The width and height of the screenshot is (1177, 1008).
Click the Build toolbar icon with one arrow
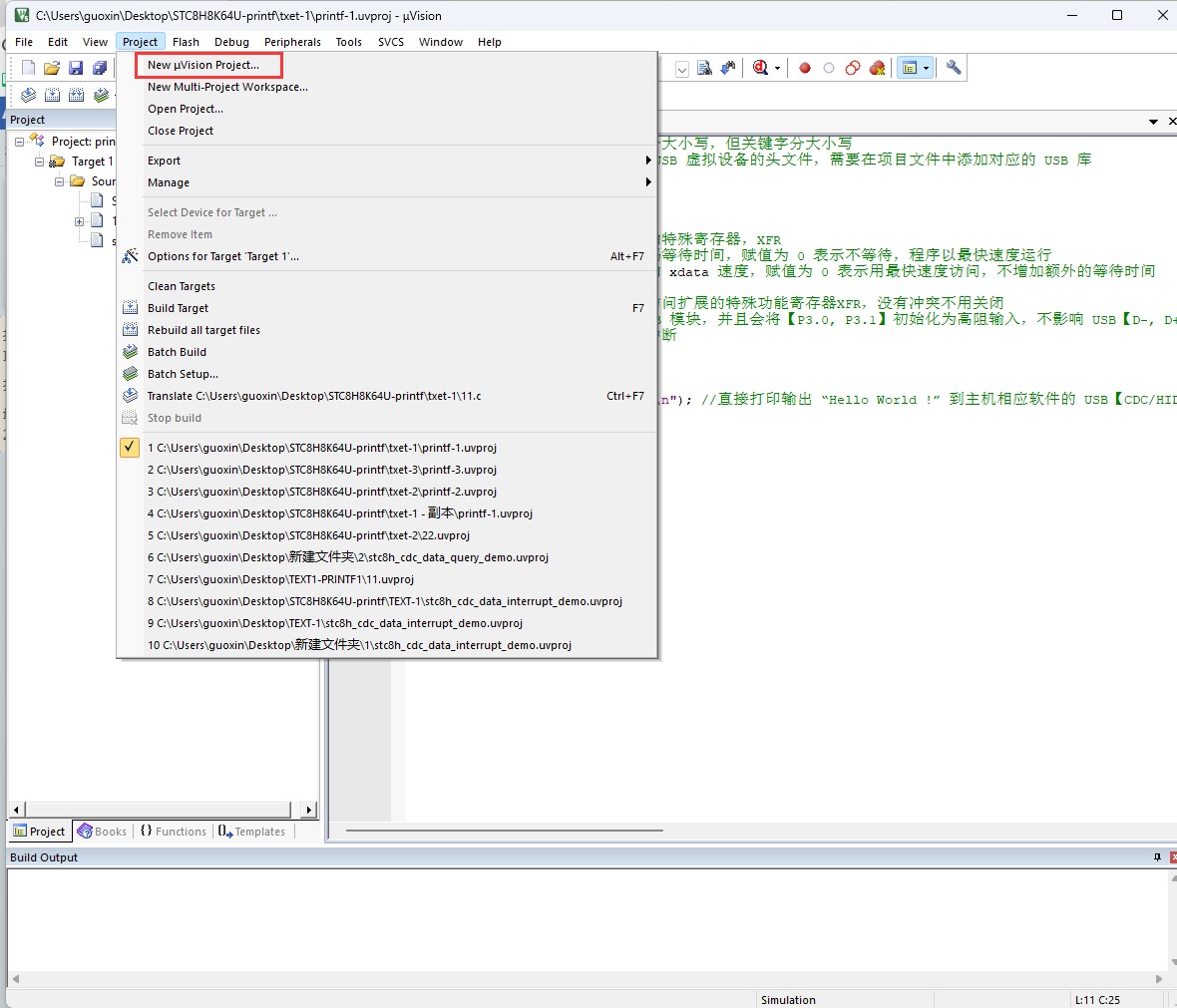click(53, 95)
